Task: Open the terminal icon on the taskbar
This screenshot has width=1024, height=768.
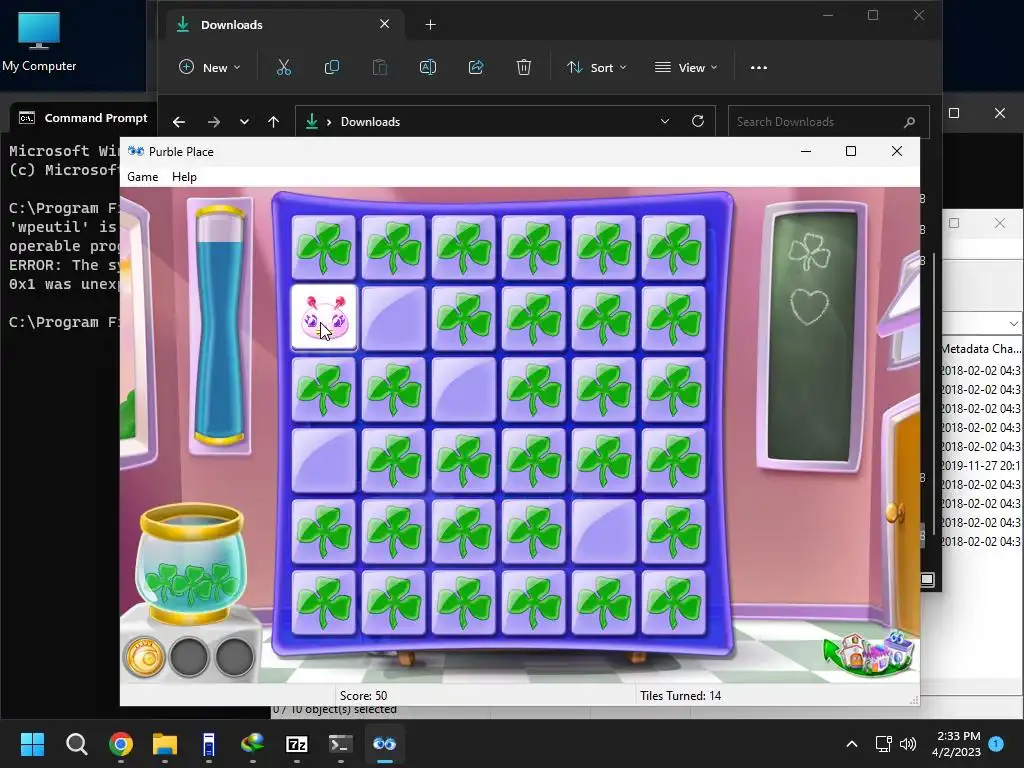Action: click(x=340, y=744)
